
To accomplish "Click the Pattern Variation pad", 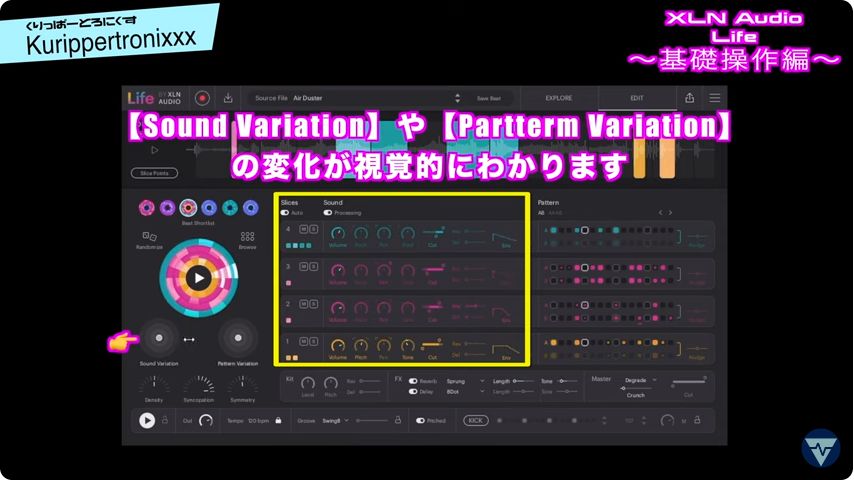I will [238, 338].
